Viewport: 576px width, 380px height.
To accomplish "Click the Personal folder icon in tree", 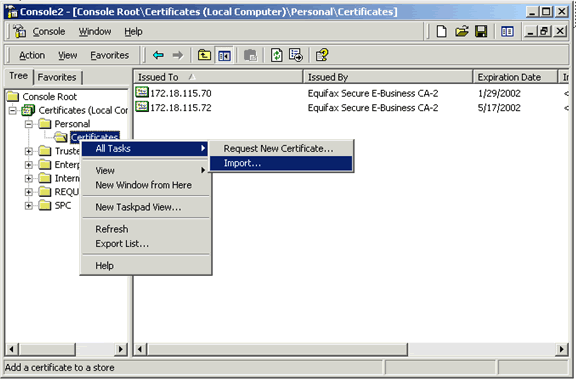I will pos(44,123).
